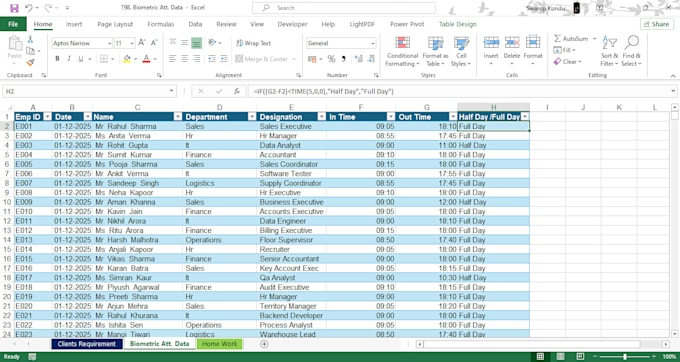
Task: Expand the formula bar
Action: pyautogui.click(x=673, y=91)
